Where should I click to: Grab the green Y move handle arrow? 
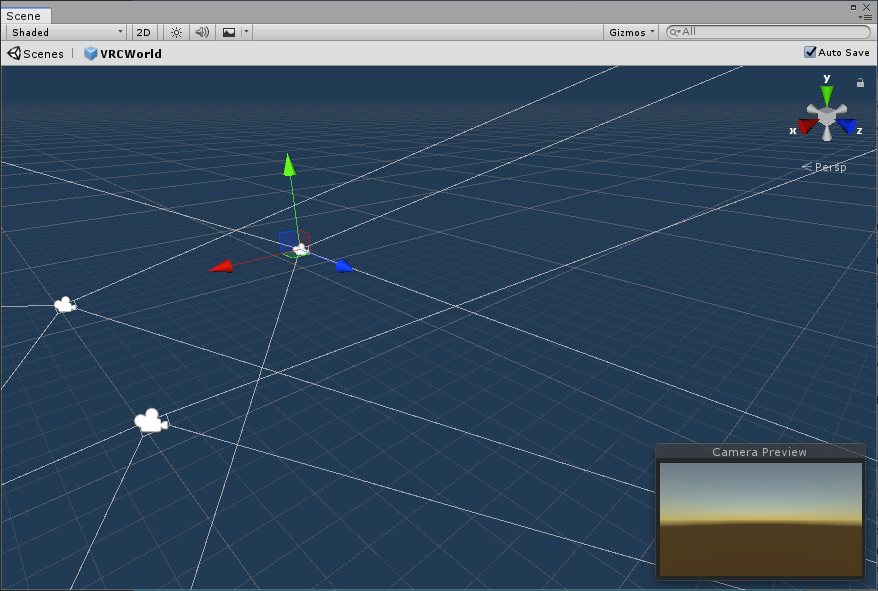coord(289,165)
